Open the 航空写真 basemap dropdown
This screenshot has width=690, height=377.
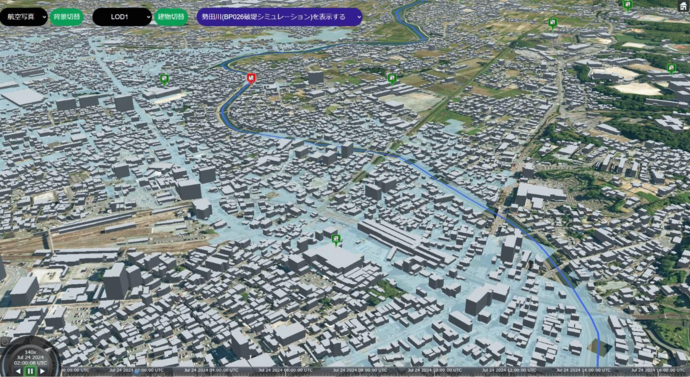(24, 17)
